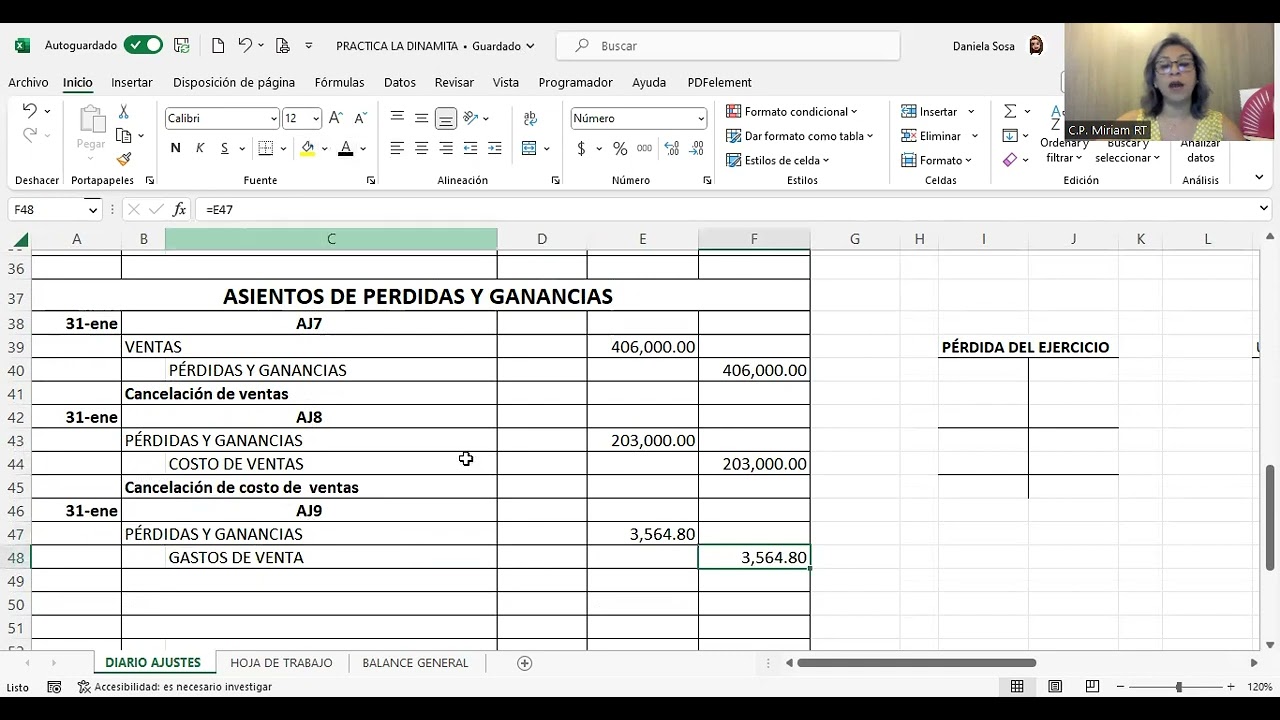1280x720 pixels.
Task: Toggle italic with the K button
Action: tap(200, 148)
